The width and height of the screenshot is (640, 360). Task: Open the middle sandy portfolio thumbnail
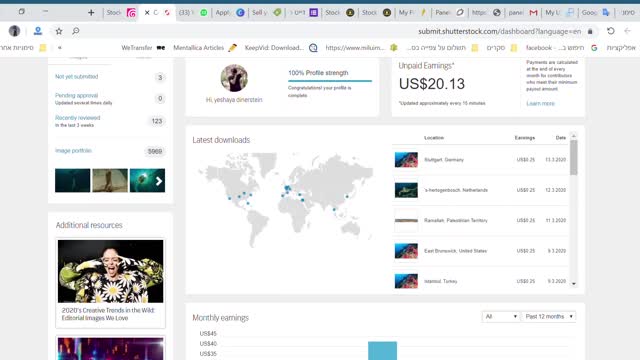click(x=110, y=180)
